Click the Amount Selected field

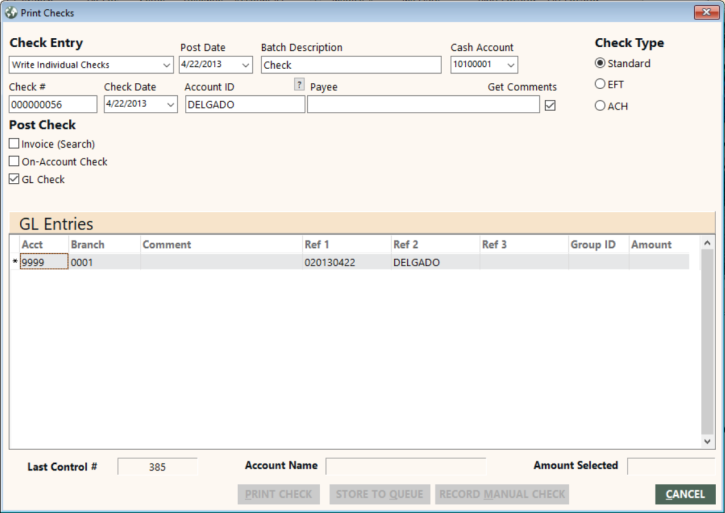tap(671, 466)
